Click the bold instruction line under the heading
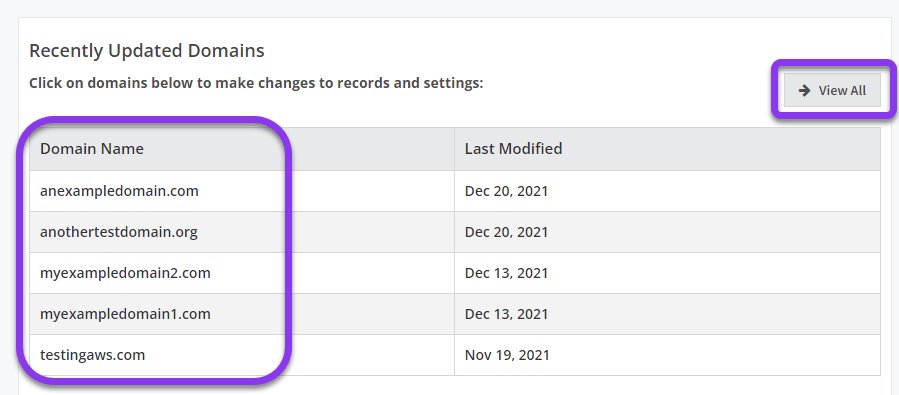This screenshot has height=395, width=899. 256,84
